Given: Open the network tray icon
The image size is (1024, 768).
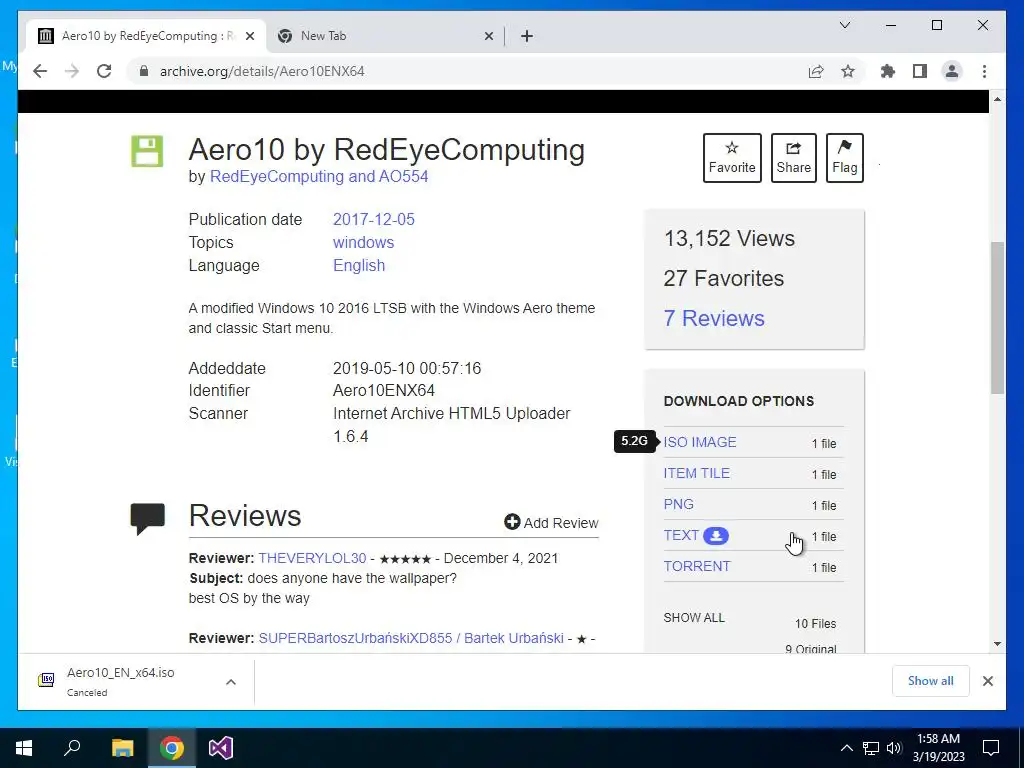Looking at the screenshot, I should (x=871, y=748).
